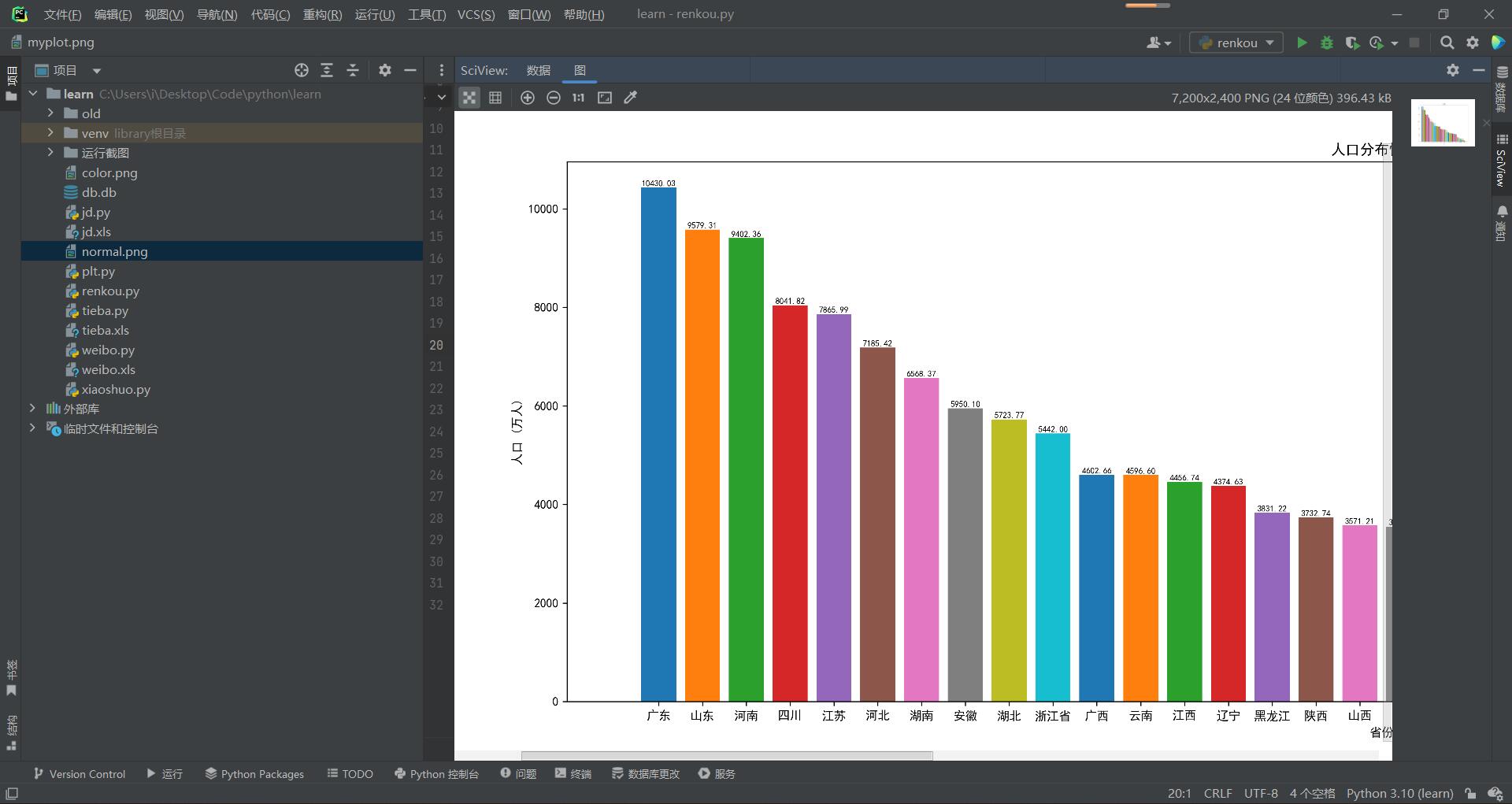The height and width of the screenshot is (804, 1512).
Task: Click the fit zoom to window icon
Action: 605,98
